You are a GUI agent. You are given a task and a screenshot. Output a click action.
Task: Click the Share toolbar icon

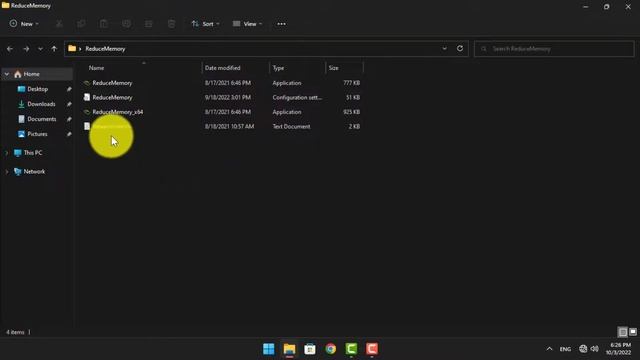[x=149, y=24]
